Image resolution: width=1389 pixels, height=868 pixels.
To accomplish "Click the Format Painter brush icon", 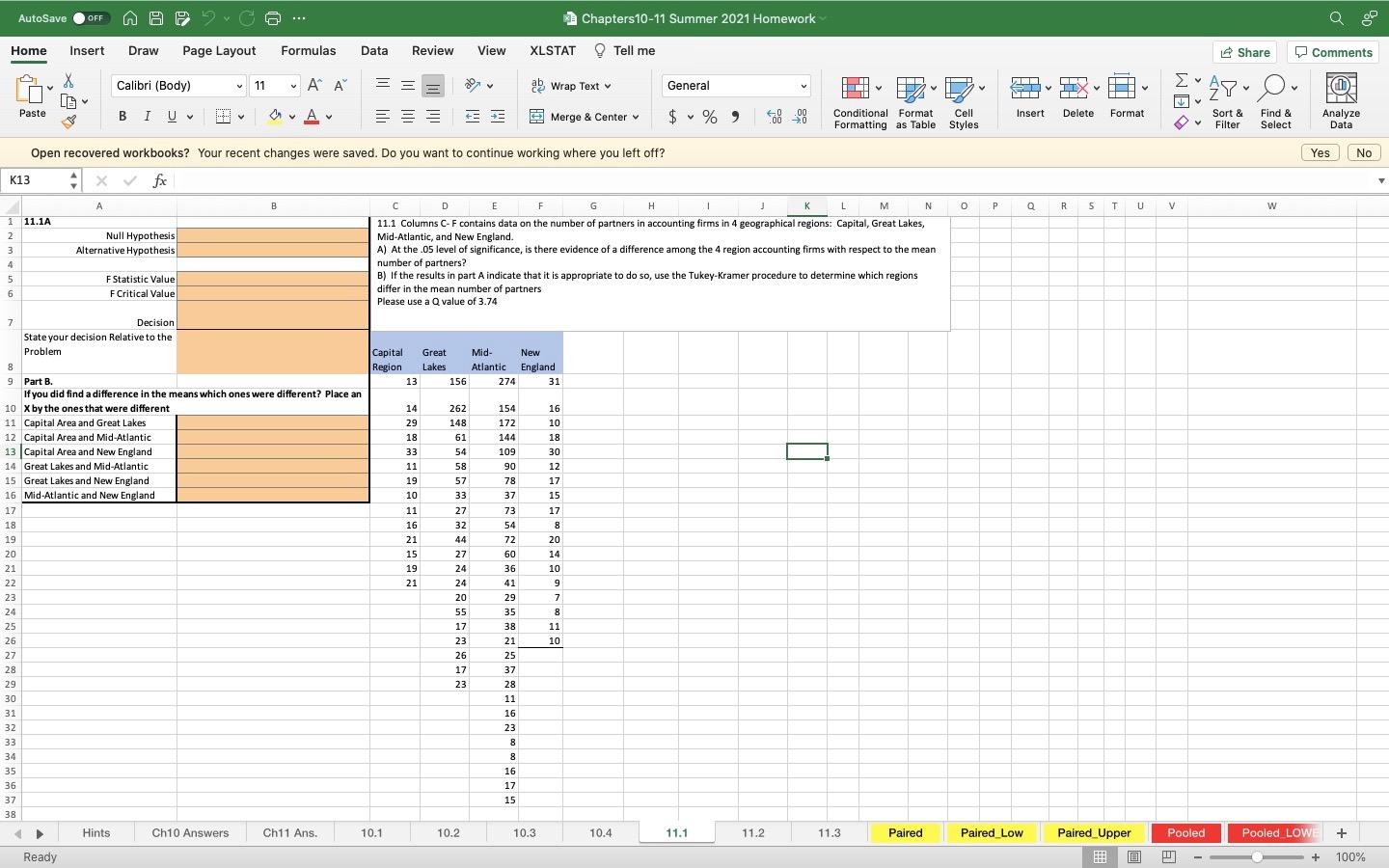I will click(x=68, y=122).
